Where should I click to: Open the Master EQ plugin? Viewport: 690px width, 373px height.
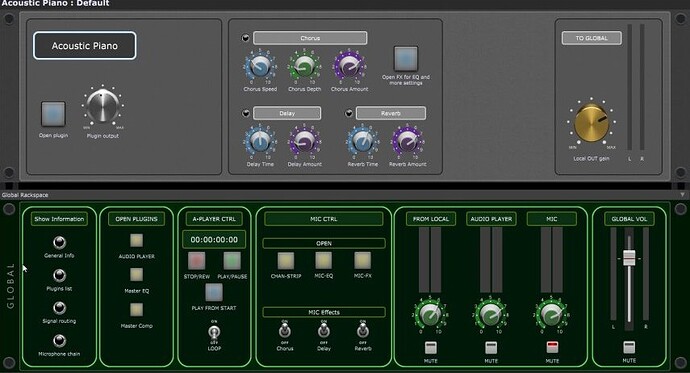coord(136,275)
